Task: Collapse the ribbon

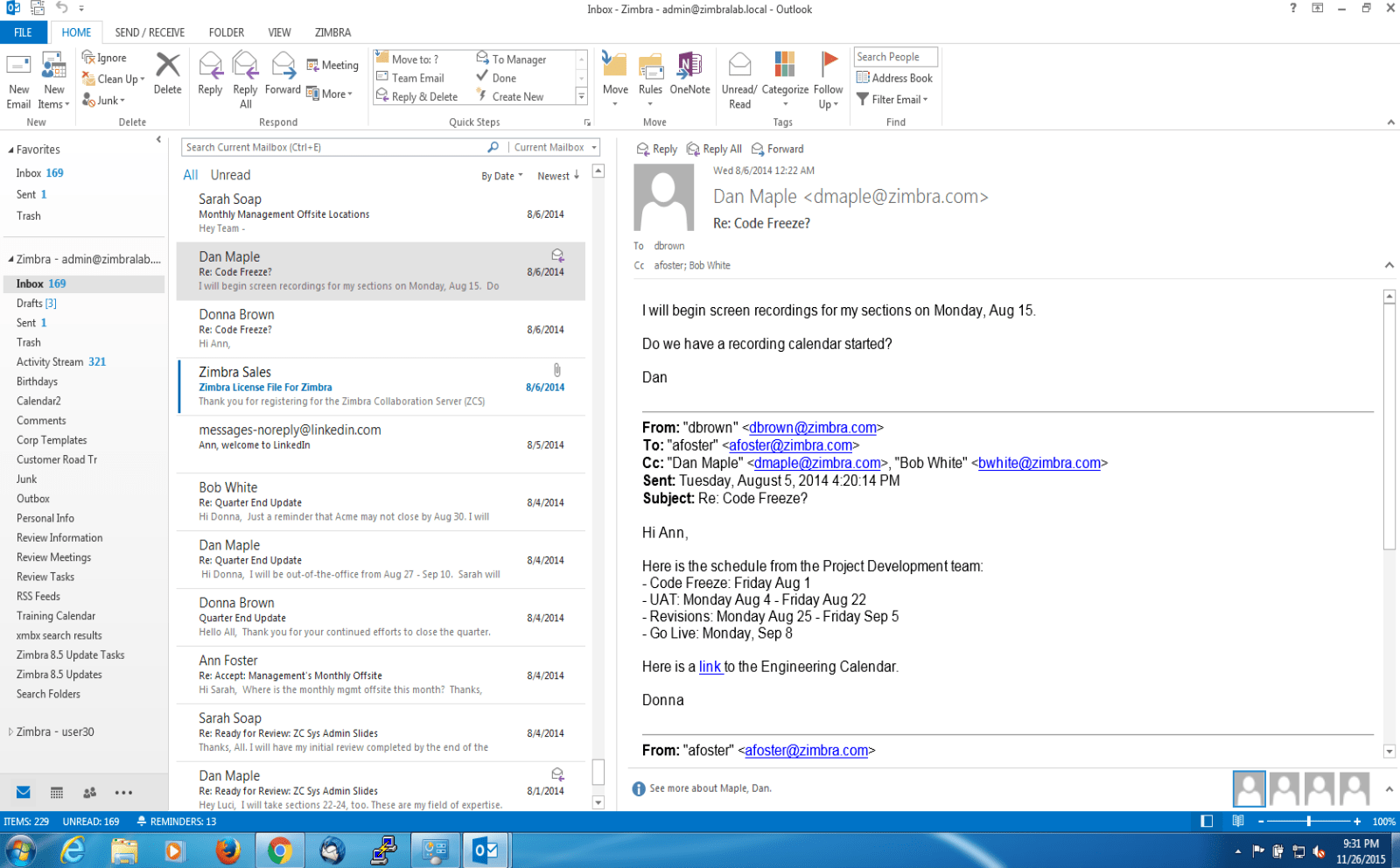Action: pos(1390,122)
